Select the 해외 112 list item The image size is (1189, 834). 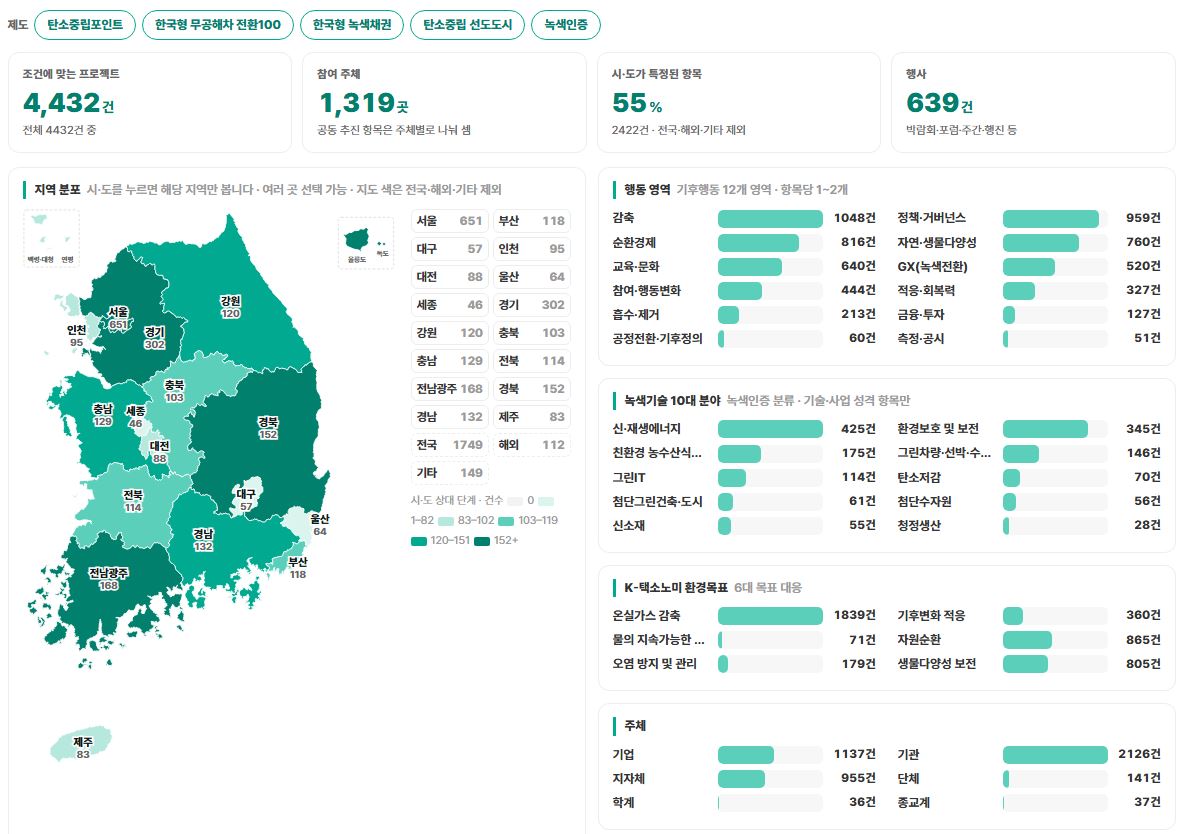[x=532, y=445]
